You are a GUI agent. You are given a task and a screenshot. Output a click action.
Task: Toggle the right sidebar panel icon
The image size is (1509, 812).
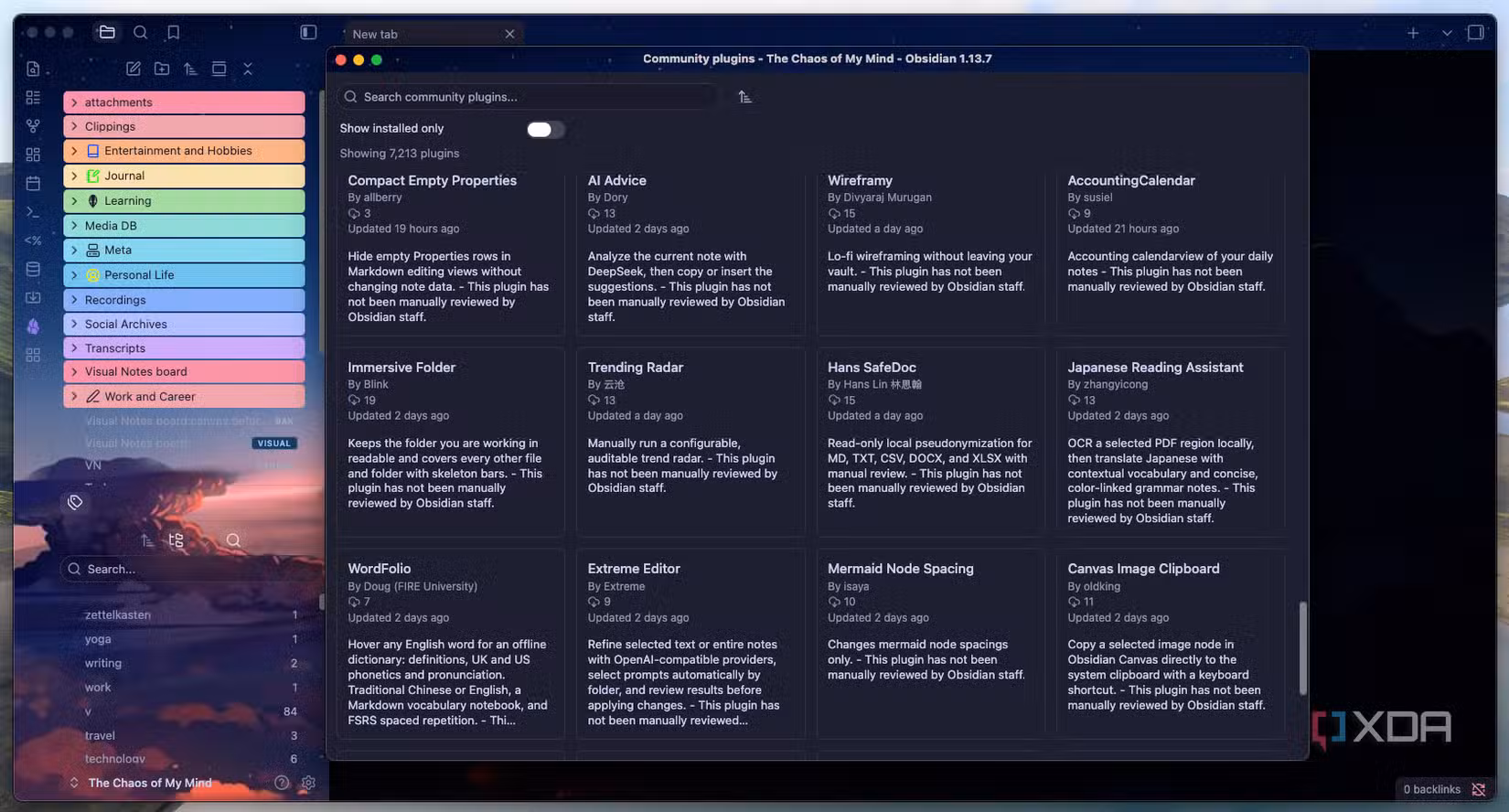(x=1475, y=33)
